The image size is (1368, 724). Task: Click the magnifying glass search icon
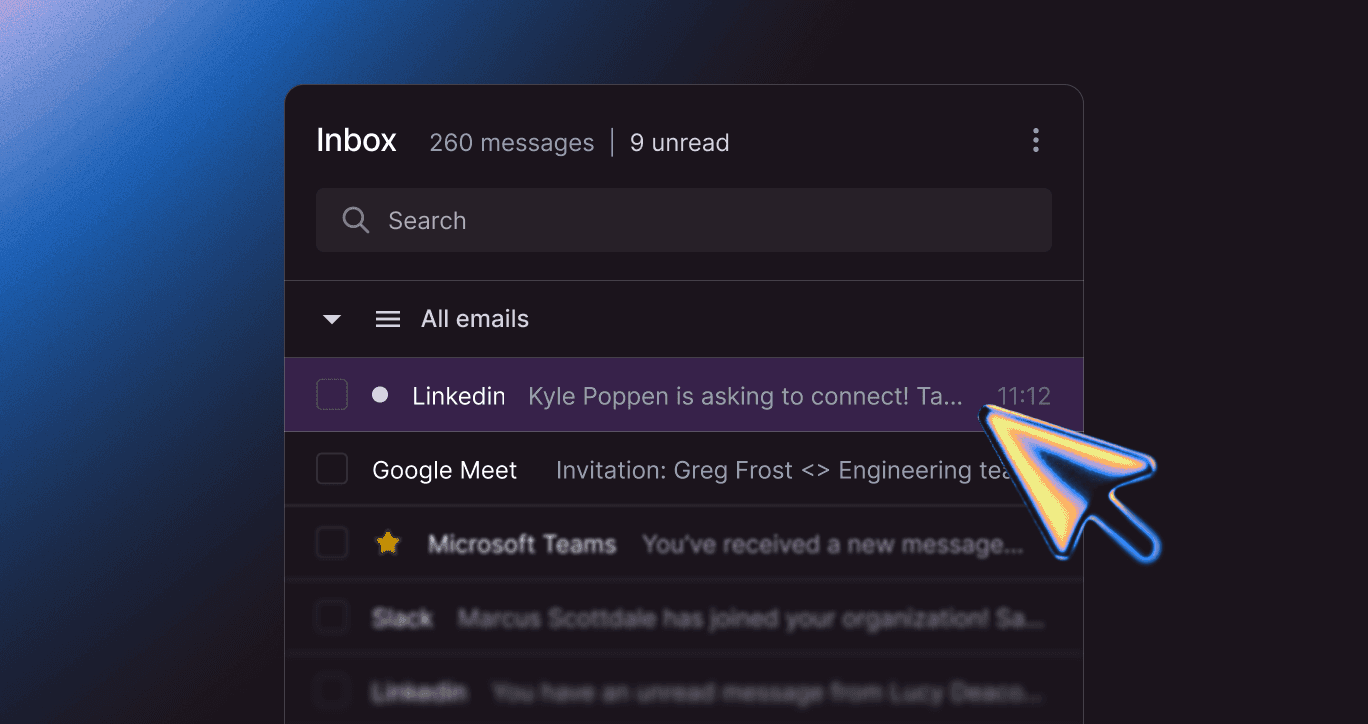[x=356, y=220]
